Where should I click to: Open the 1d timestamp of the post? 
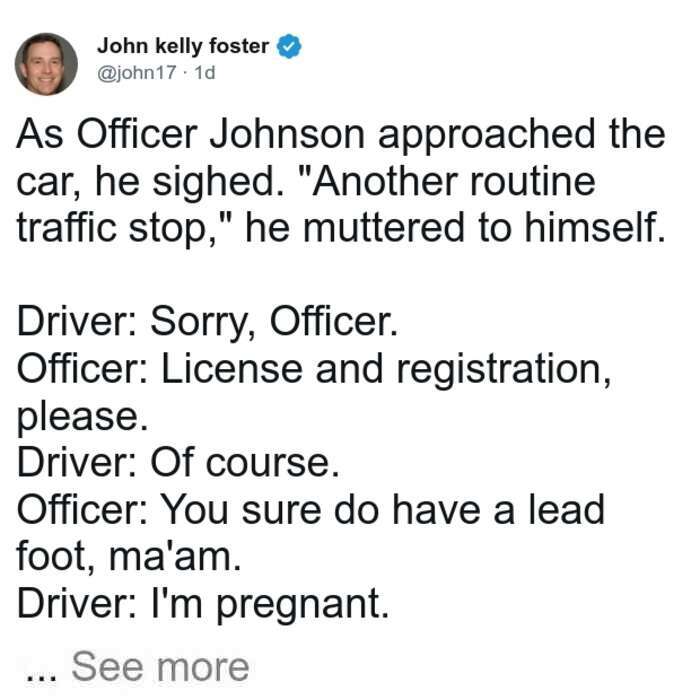[x=204, y=73]
